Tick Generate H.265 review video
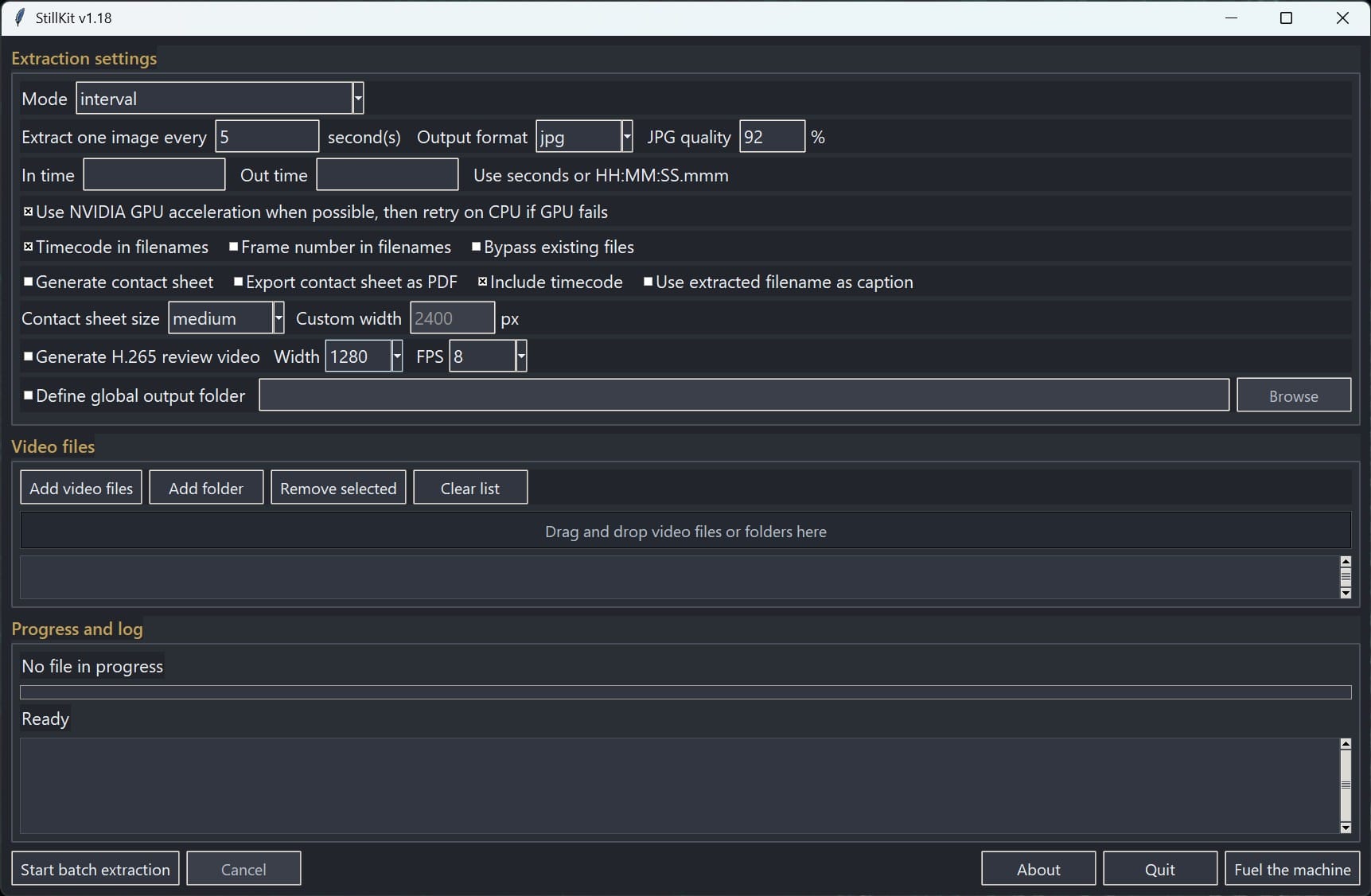This screenshot has width=1371, height=896. point(29,356)
